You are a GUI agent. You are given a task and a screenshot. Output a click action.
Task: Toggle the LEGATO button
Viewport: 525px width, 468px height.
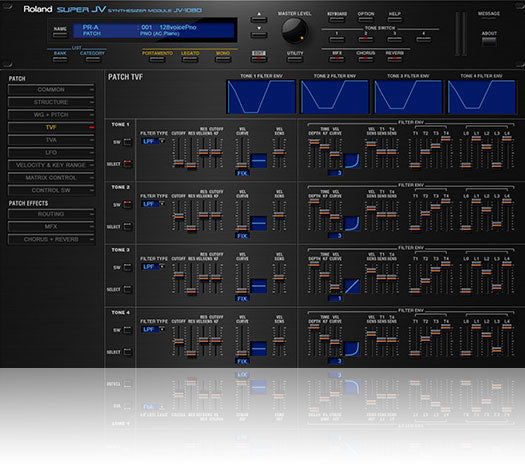click(190, 59)
